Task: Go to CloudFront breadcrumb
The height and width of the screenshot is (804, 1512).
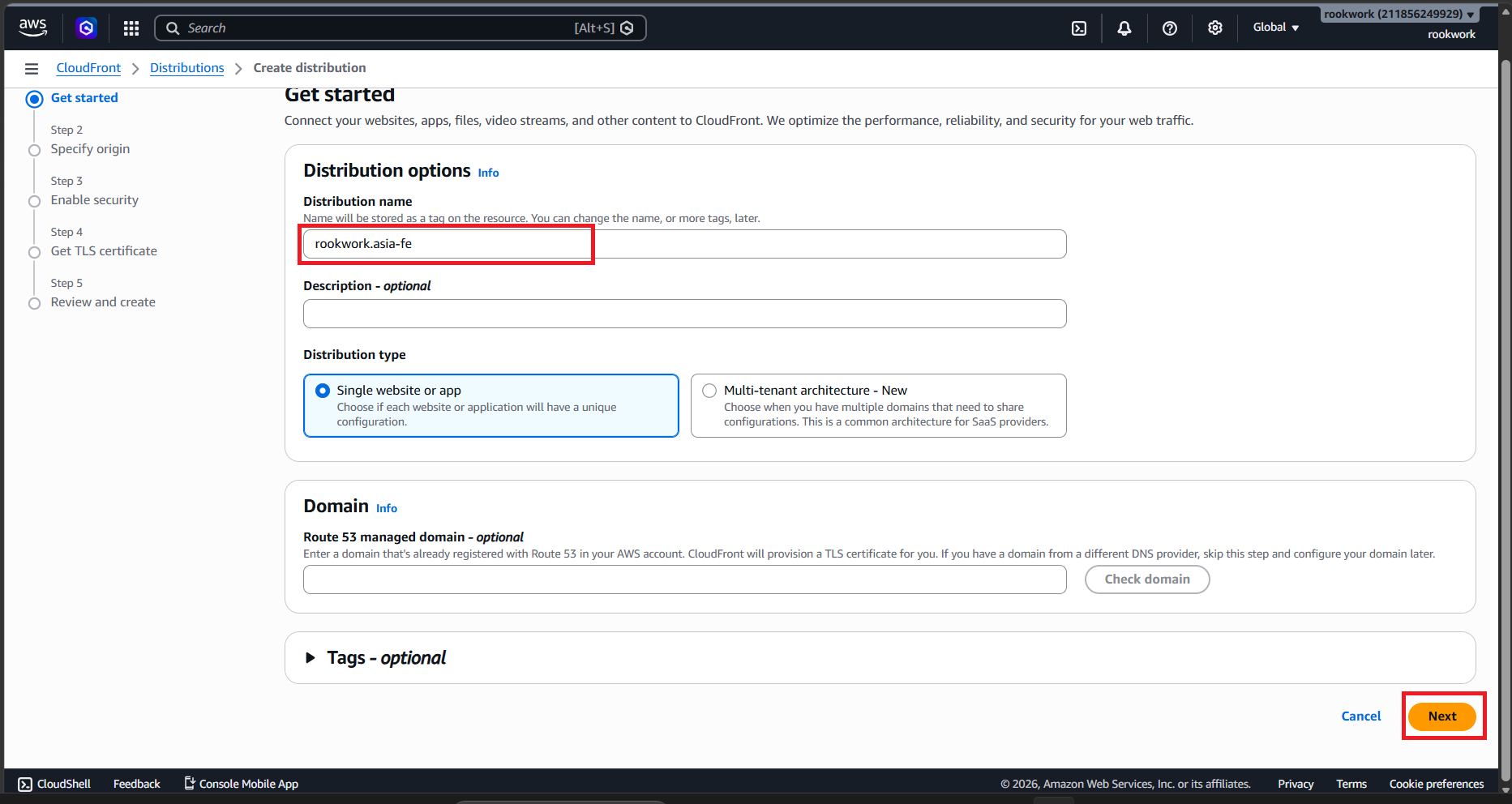Action: click(x=88, y=68)
